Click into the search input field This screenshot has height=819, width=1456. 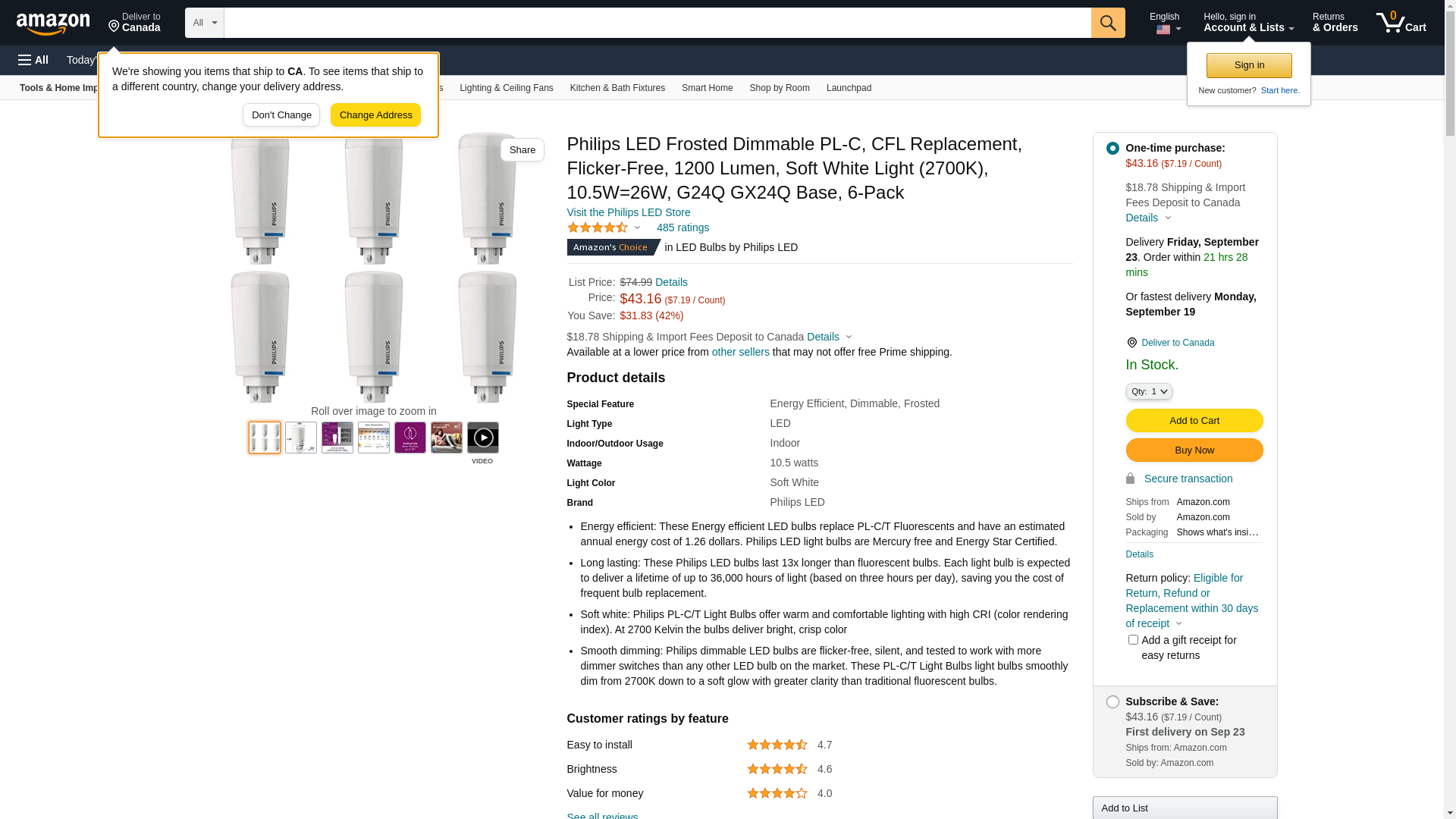pyautogui.click(x=657, y=23)
